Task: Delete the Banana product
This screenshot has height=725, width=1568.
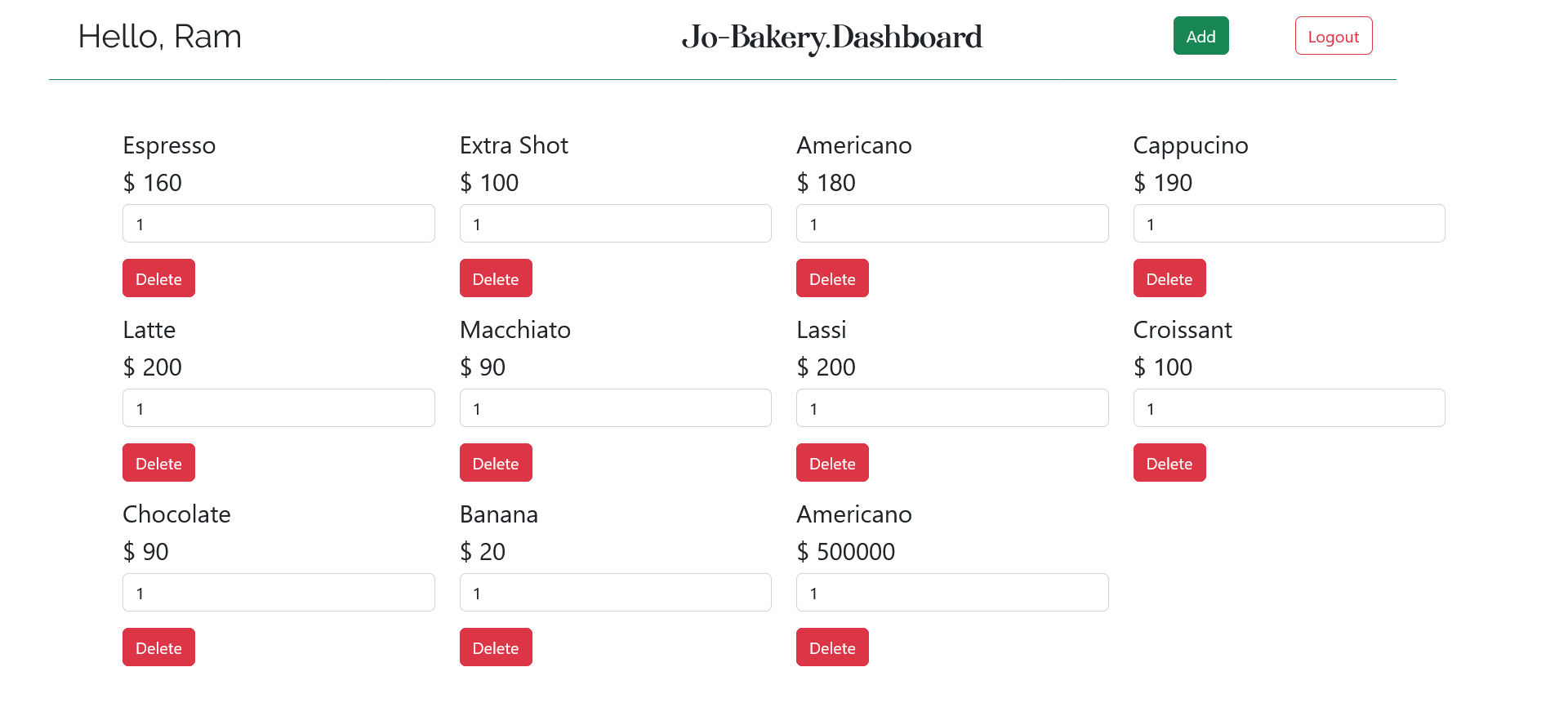Action: coord(496,647)
